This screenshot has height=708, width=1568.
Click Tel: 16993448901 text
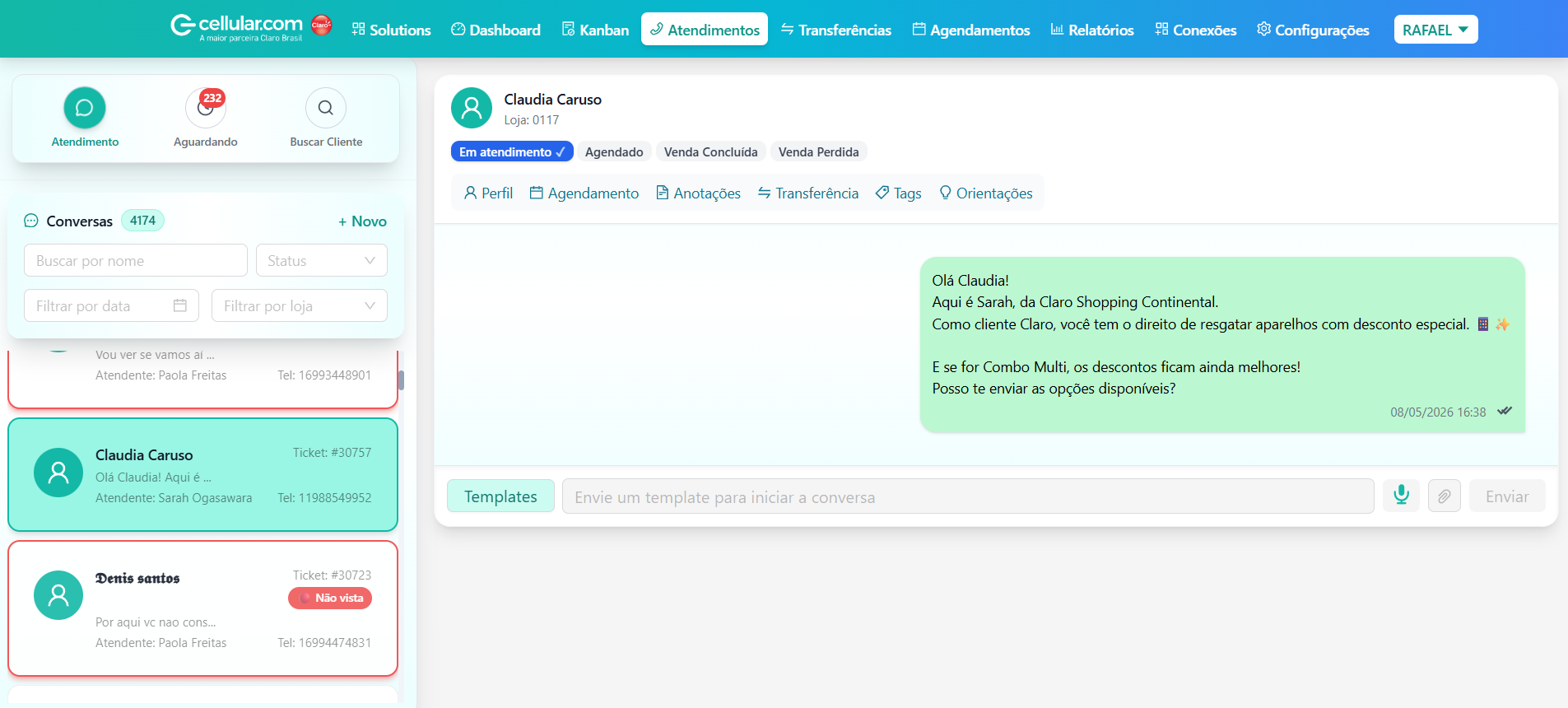coord(324,375)
